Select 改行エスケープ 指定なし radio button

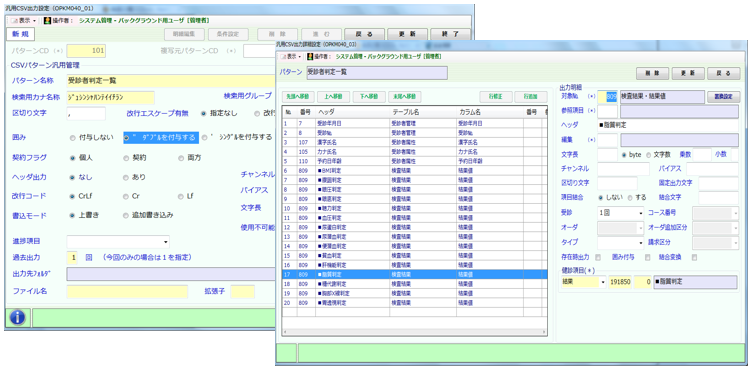(204, 113)
